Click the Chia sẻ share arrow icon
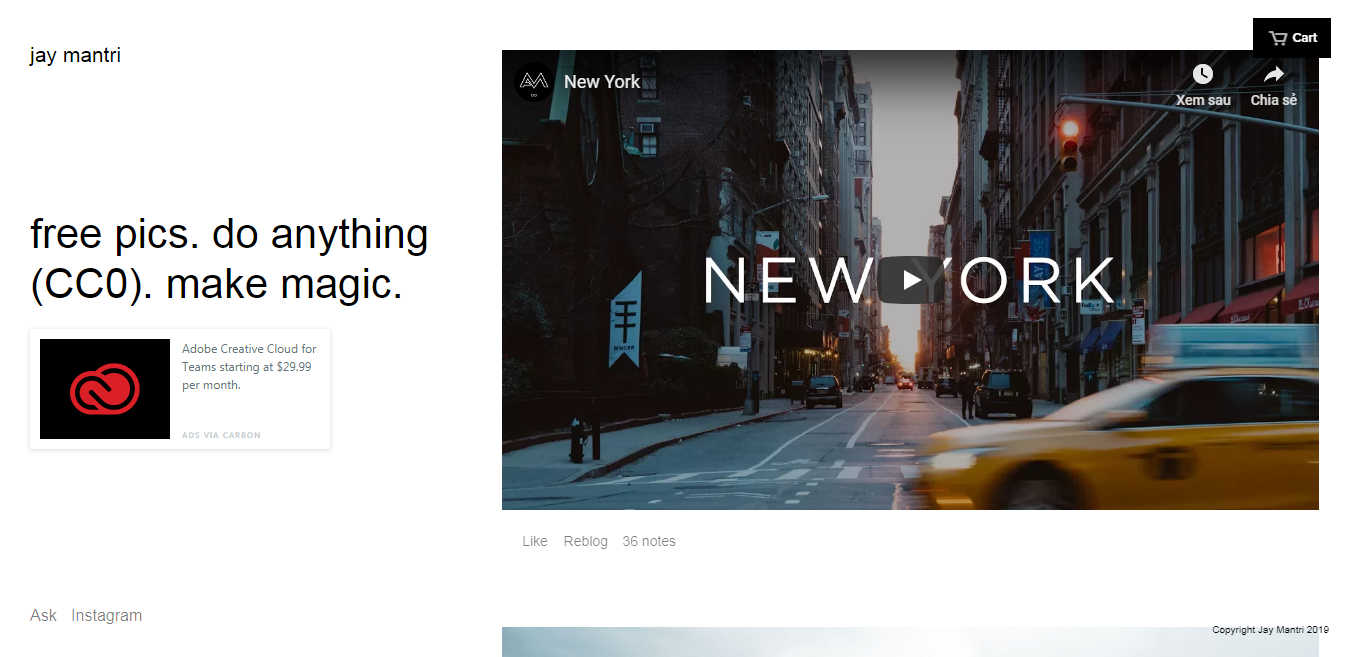 (1273, 74)
